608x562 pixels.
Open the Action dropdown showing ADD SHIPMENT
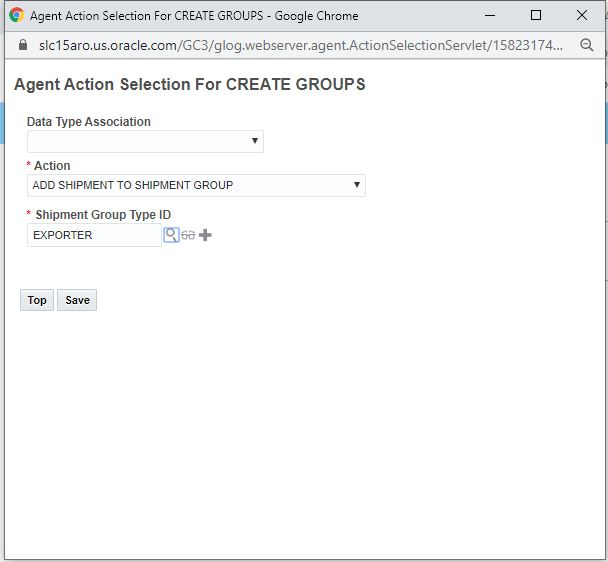tap(196, 185)
